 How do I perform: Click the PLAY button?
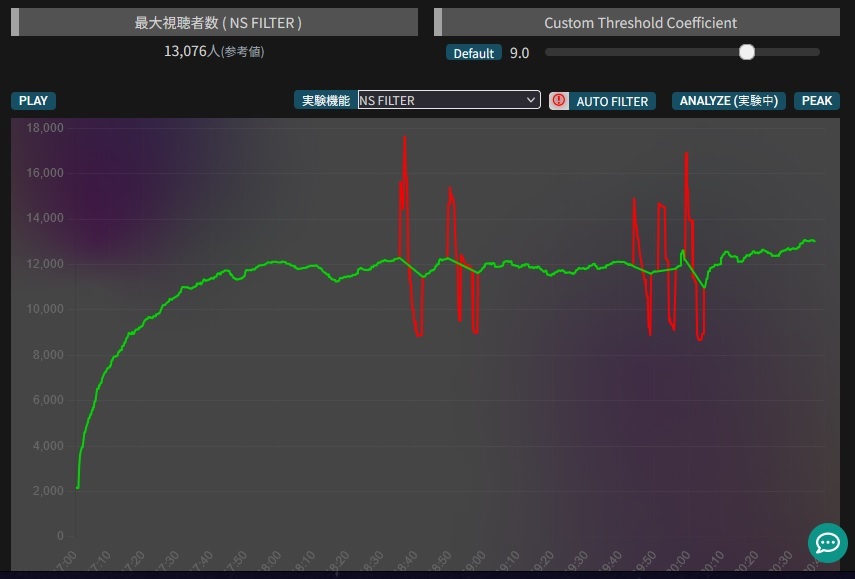pos(33,101)
